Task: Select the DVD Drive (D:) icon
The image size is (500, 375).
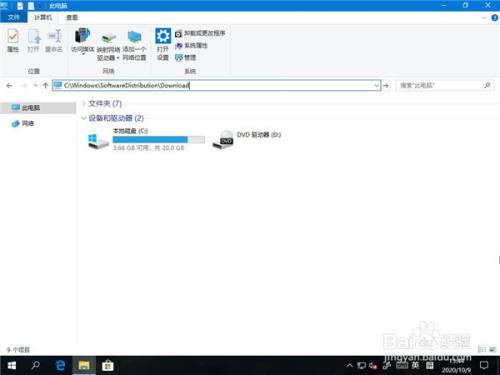Action: point(223,139)
